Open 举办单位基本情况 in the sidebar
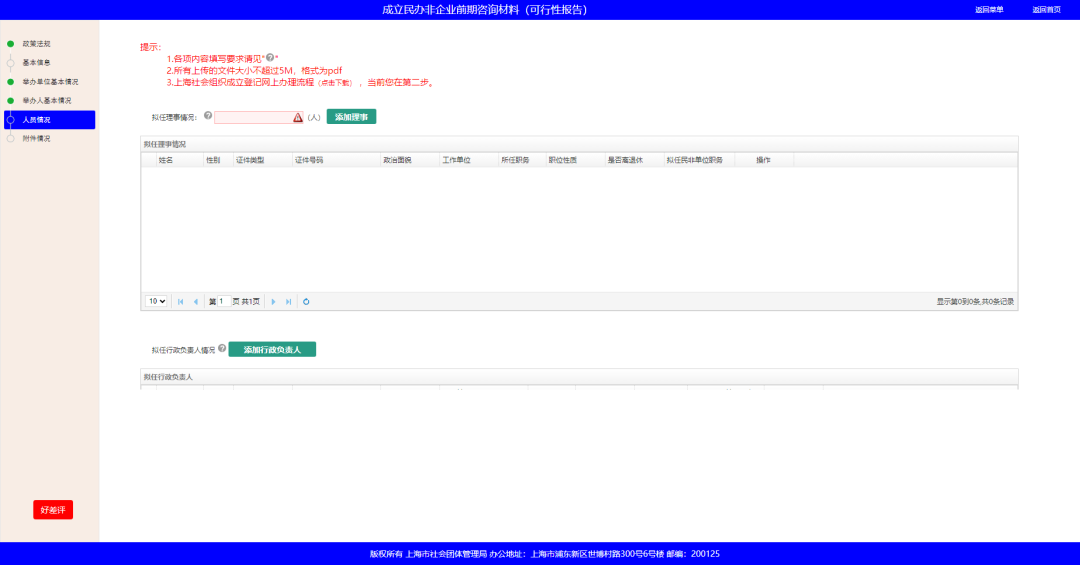 pos(50,82)
